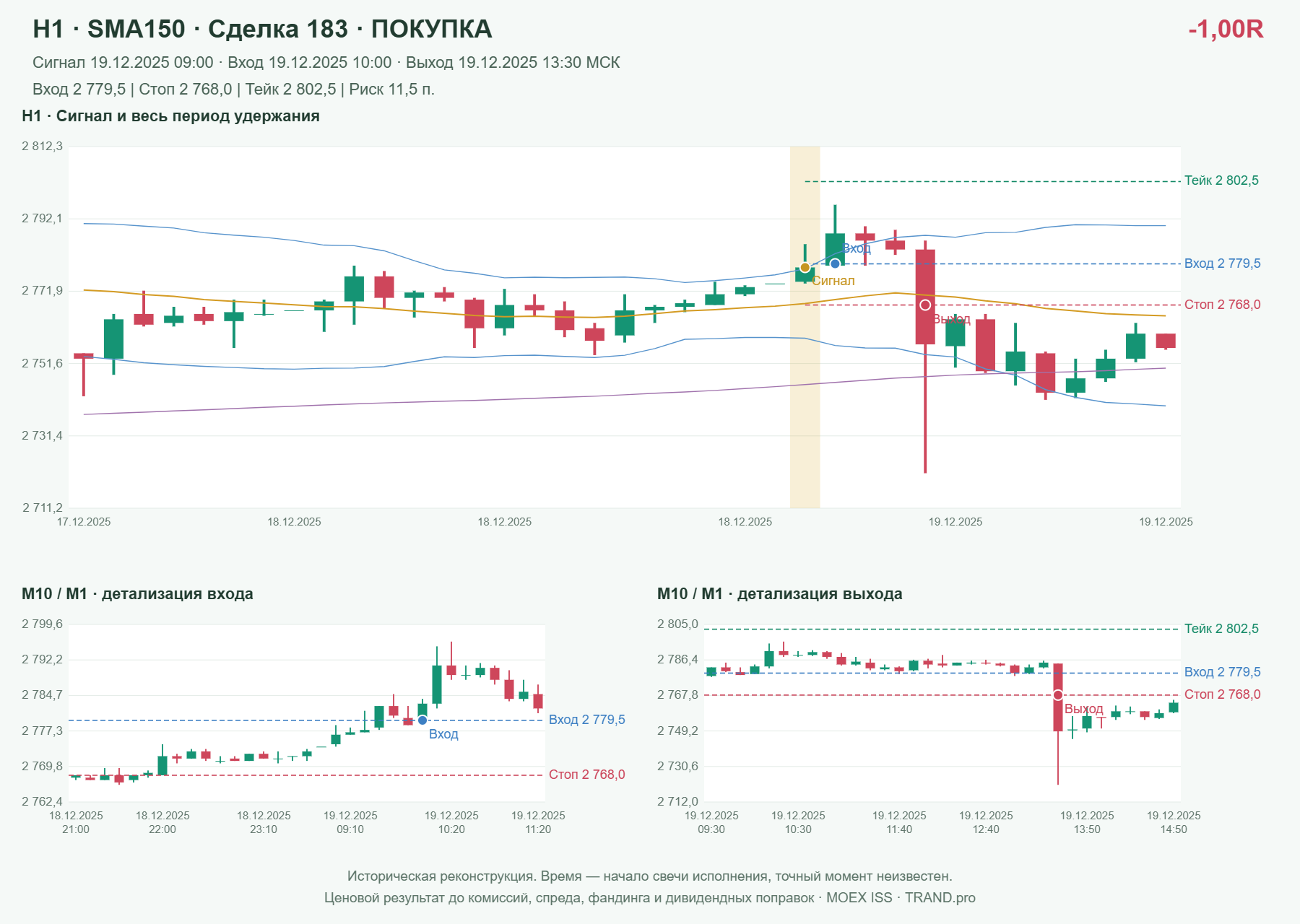
Task: Click the 'Вход 2 779,5' label in entry detail chart
Action: [x=586, y=720]
